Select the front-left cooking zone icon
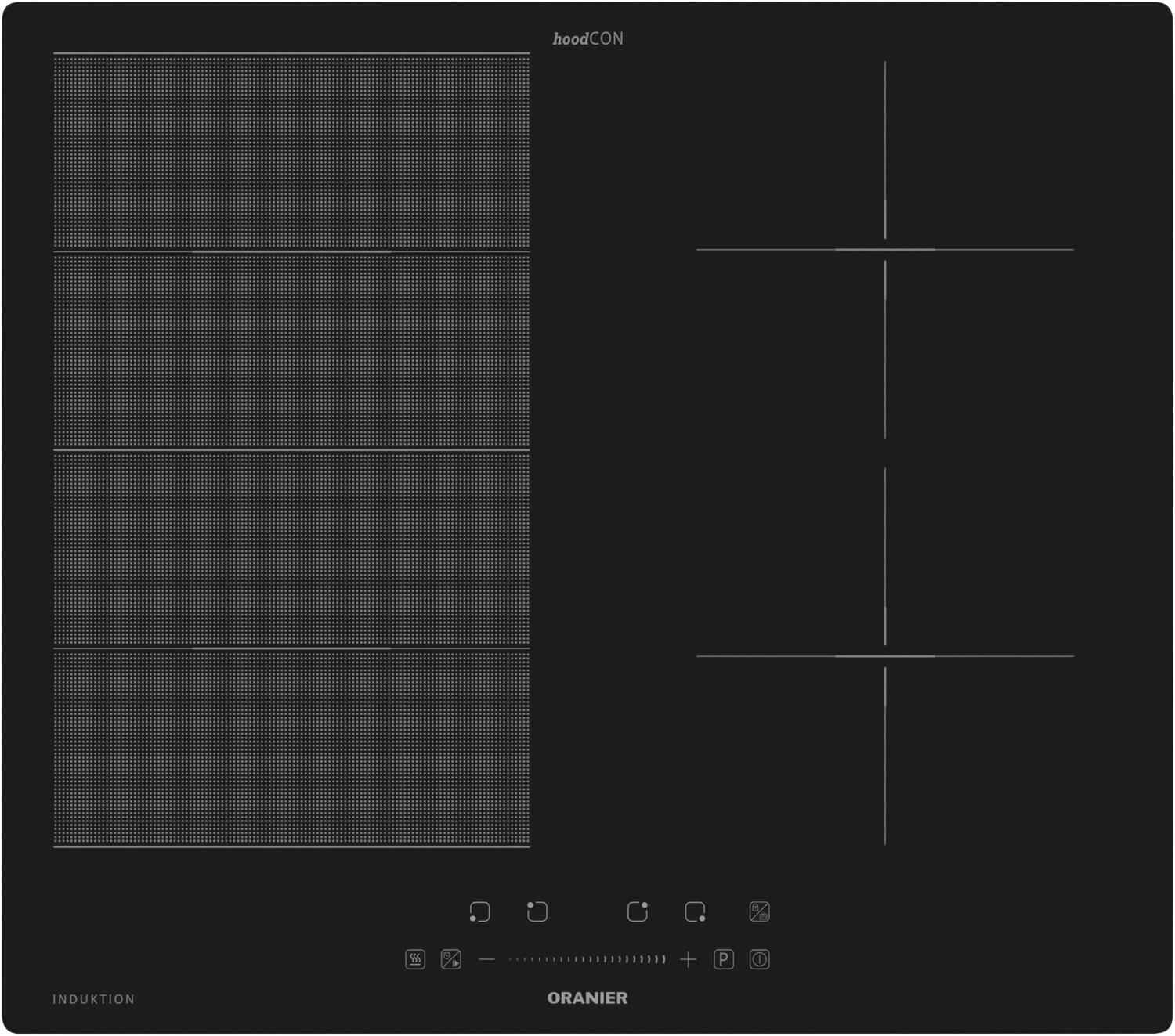 (479, 911)
